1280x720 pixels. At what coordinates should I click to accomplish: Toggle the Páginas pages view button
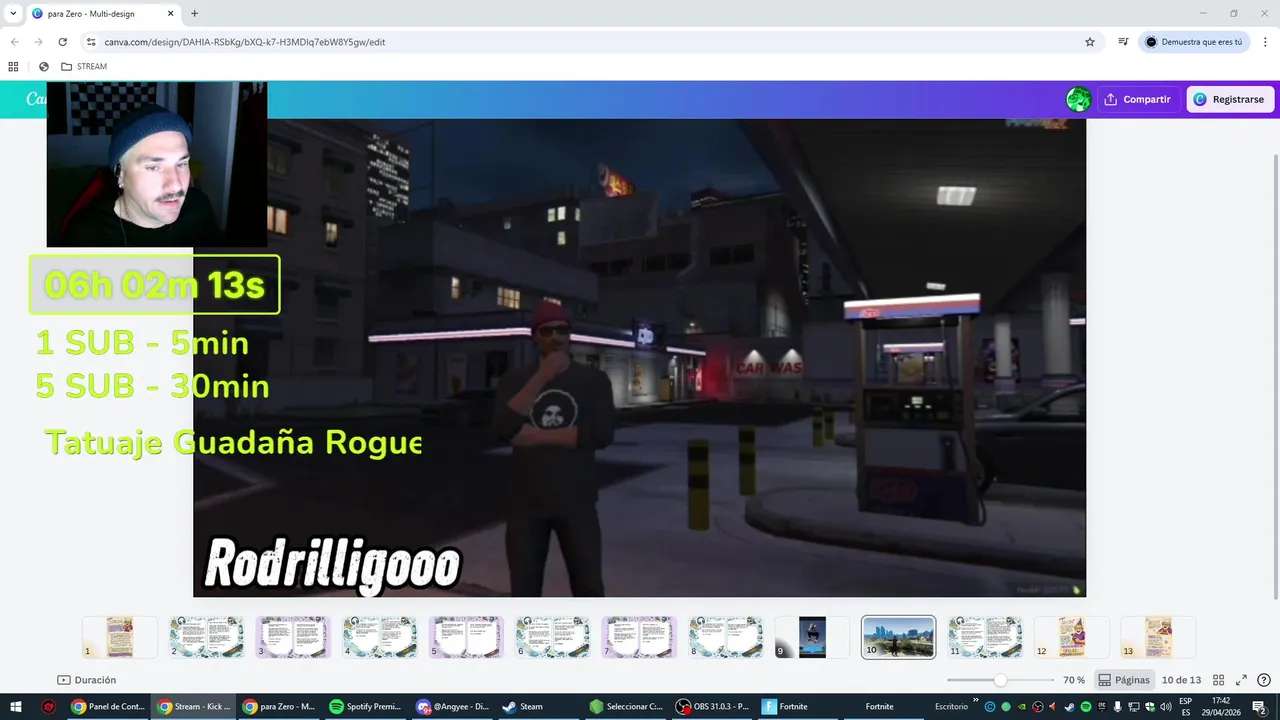[x=1124, y=680]
